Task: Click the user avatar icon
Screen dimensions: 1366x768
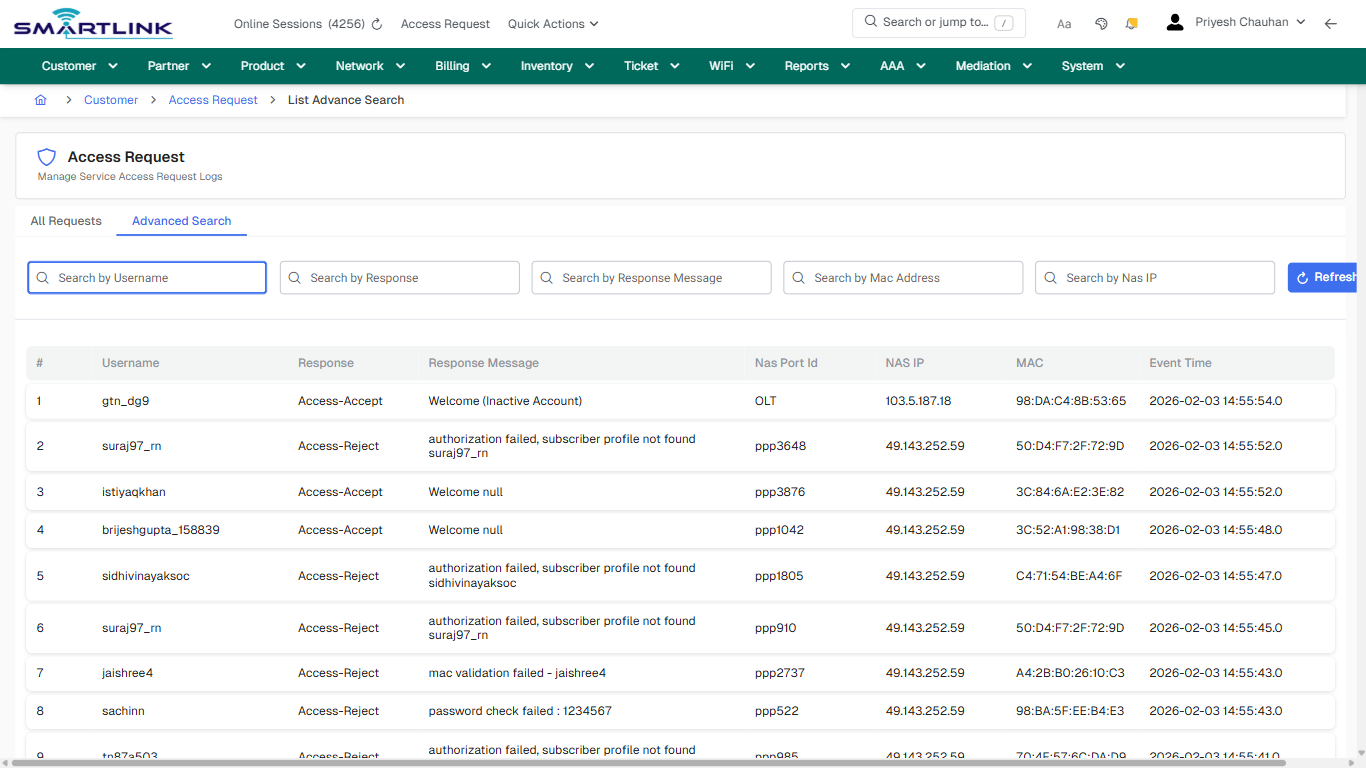Action: pos(1174,21)
